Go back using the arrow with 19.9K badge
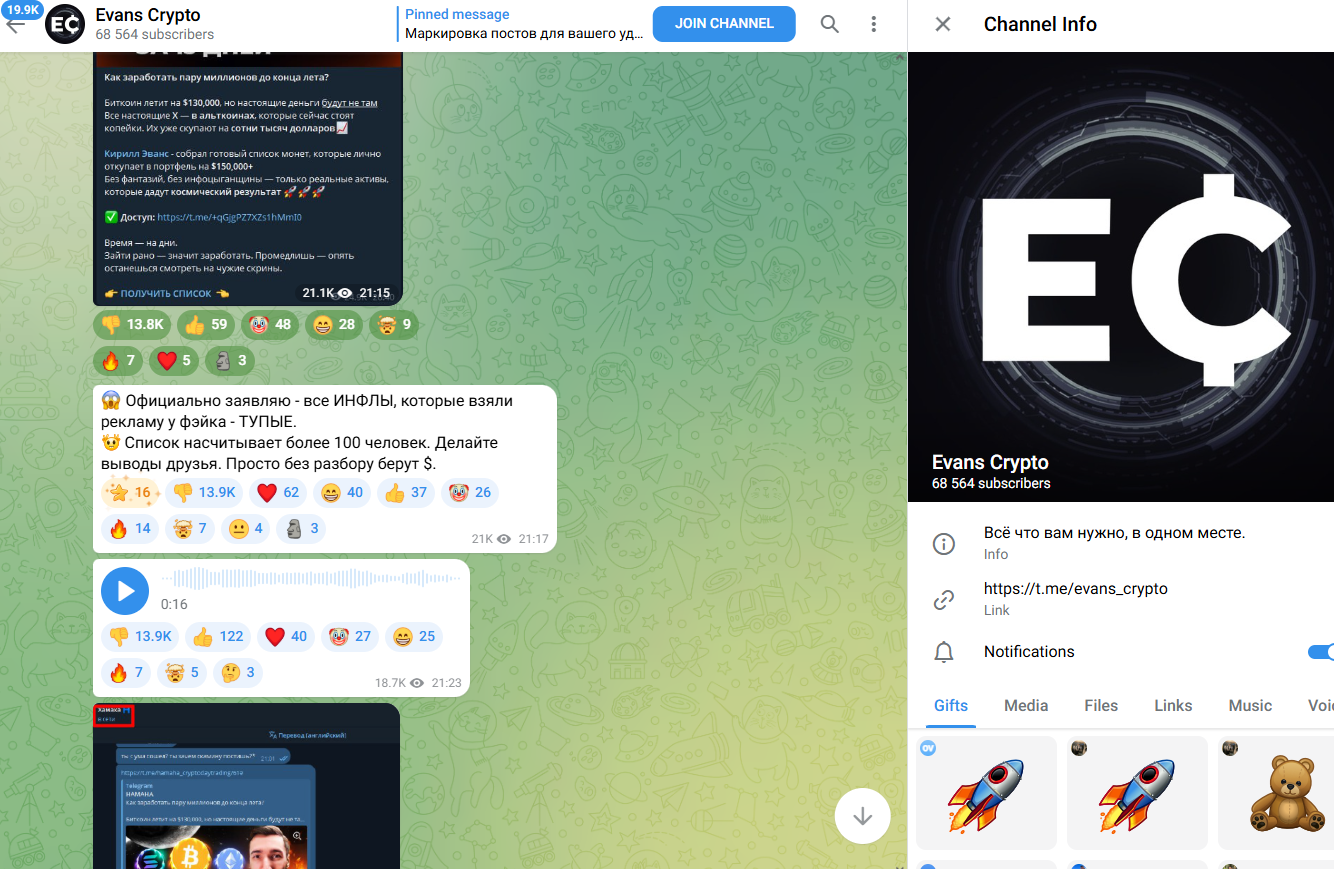Viewport: 1334px width, 869px height. point(16,24)
